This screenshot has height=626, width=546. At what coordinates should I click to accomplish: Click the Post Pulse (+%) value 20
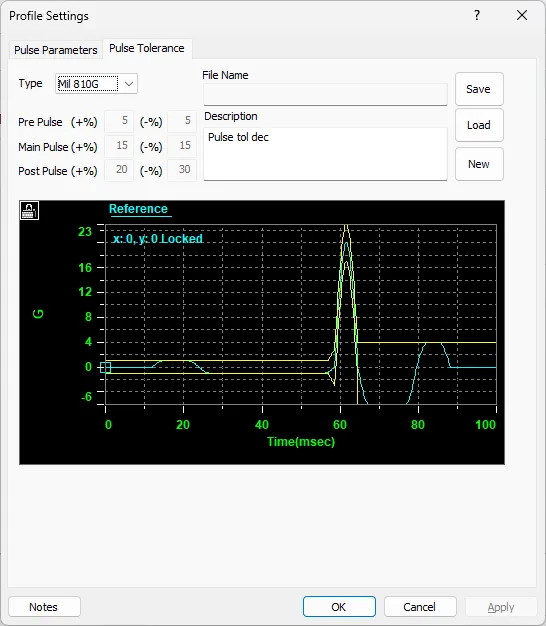[119, 170]
